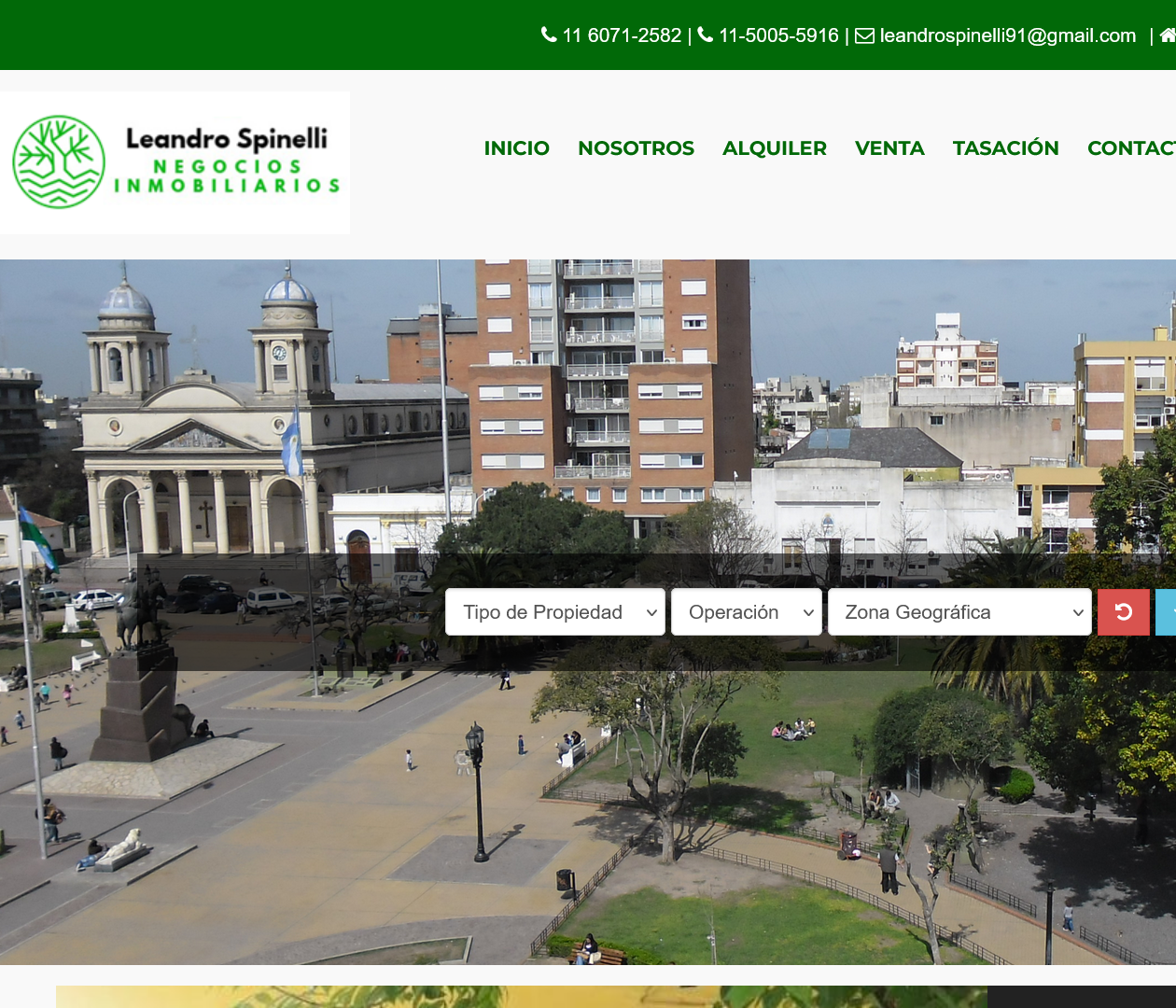Viewport: 1176px width, 1008px height.
Task: Select the ALQUILER menu item
Action: [x=775, y=148]
